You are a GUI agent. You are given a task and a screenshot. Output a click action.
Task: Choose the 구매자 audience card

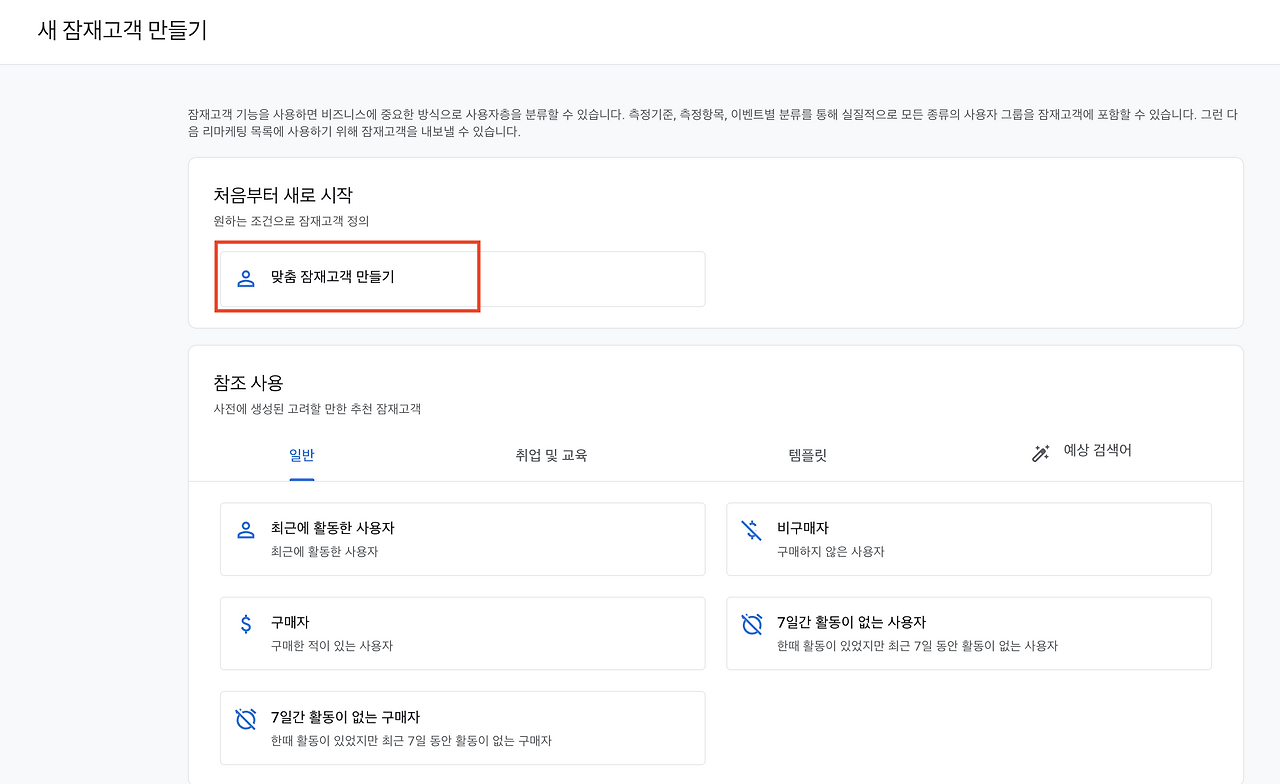click(462, 632)
